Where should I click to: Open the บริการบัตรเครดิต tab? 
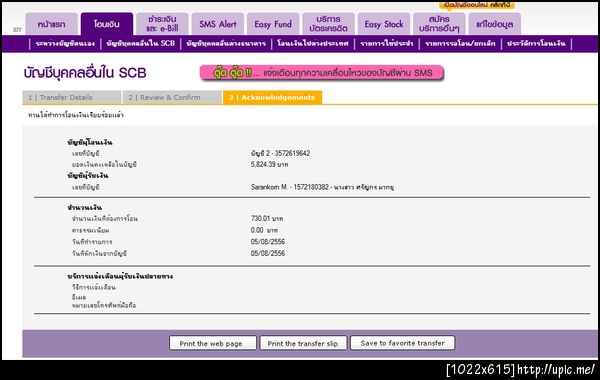click(x=328, y=24)
